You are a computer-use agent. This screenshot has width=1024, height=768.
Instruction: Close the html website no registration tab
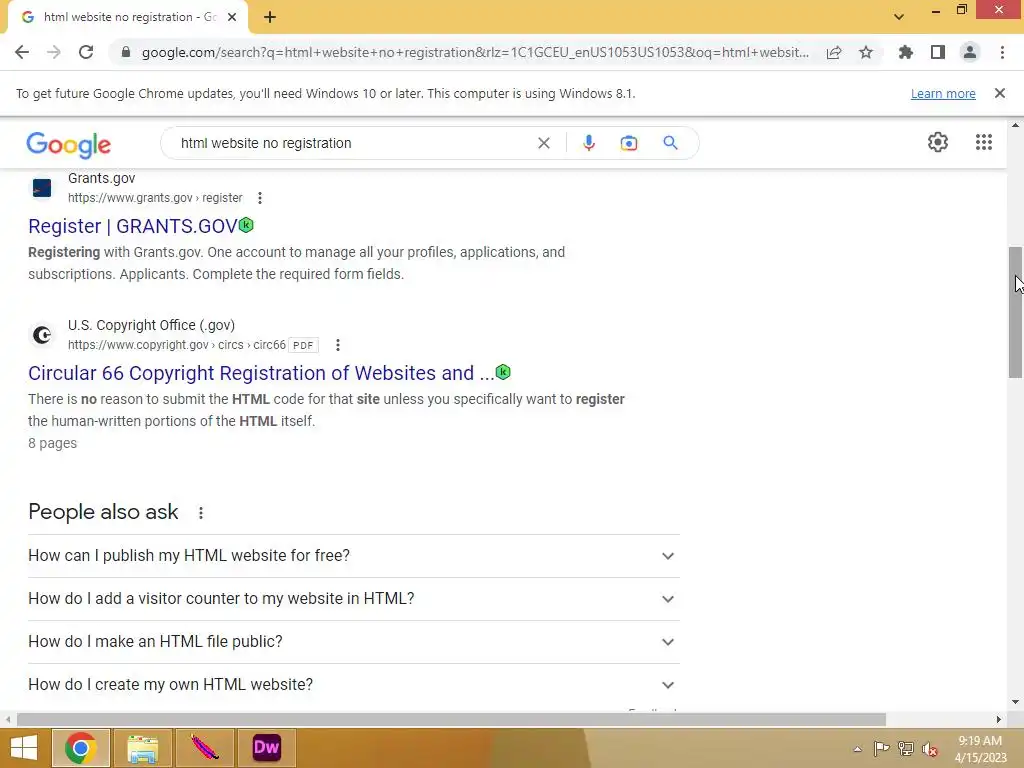(x=232, y=17)
